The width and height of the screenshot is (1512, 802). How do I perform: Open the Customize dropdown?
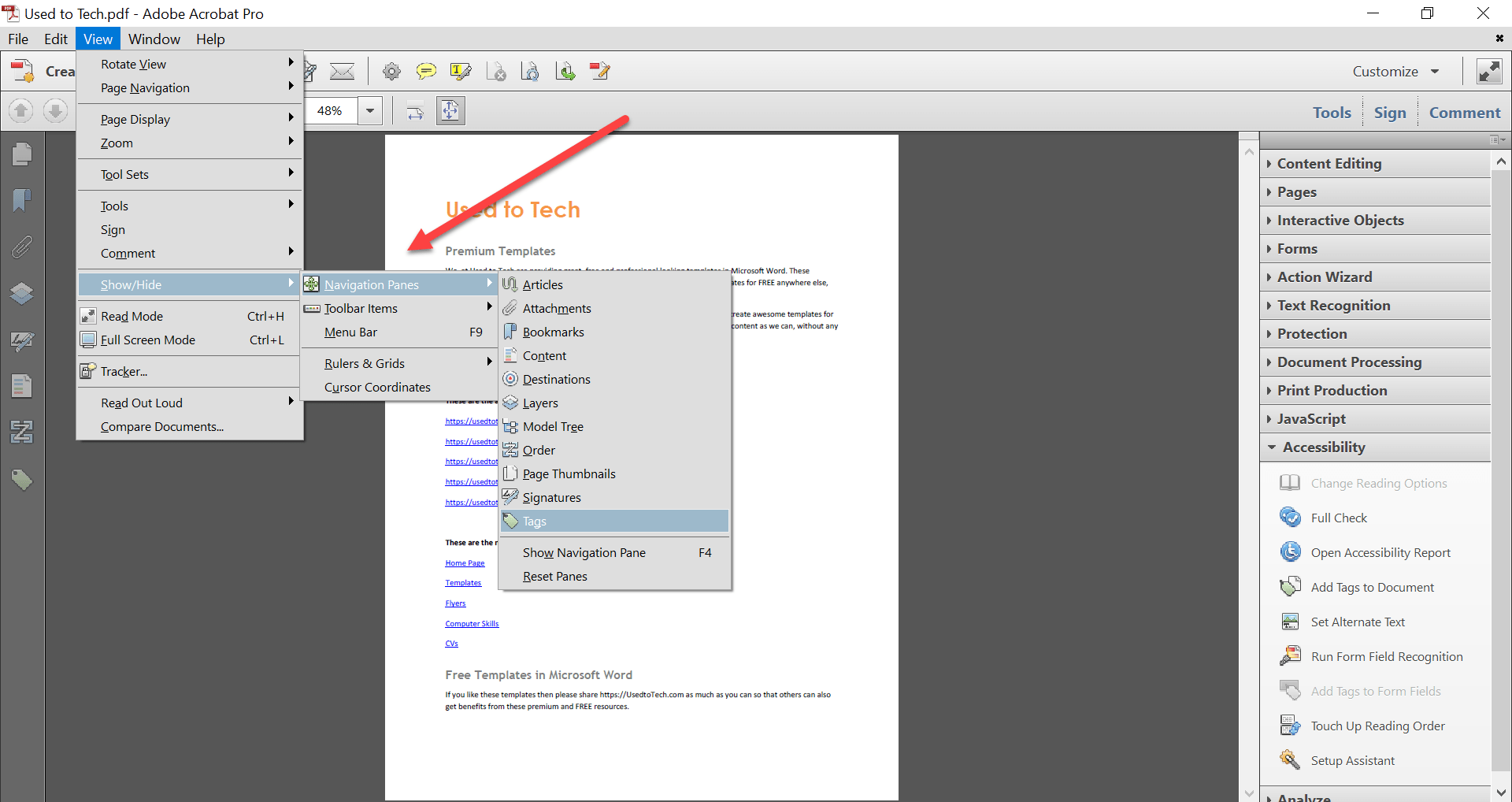pos(1395,72)
